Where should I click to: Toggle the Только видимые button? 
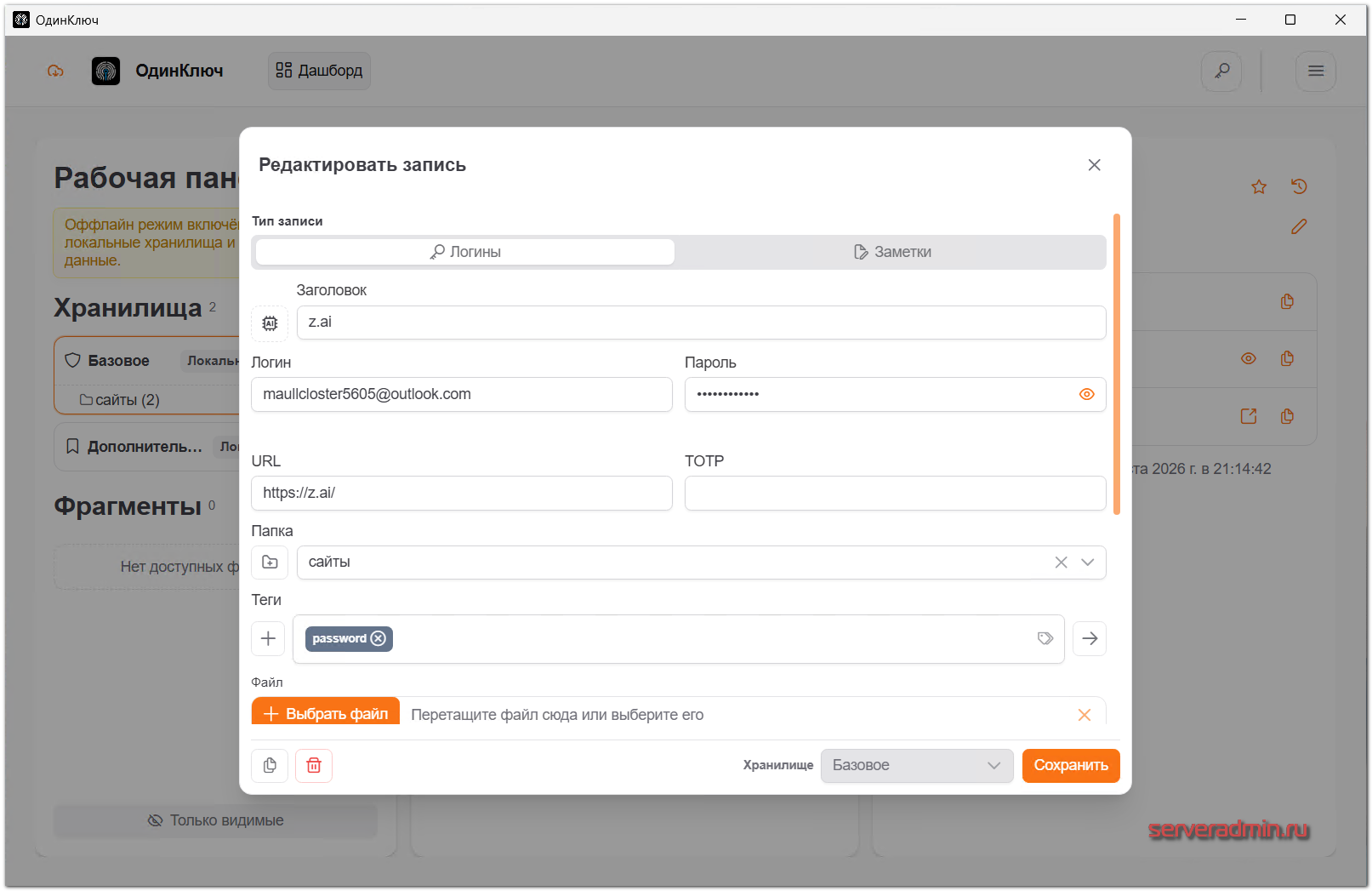[215, 821]
